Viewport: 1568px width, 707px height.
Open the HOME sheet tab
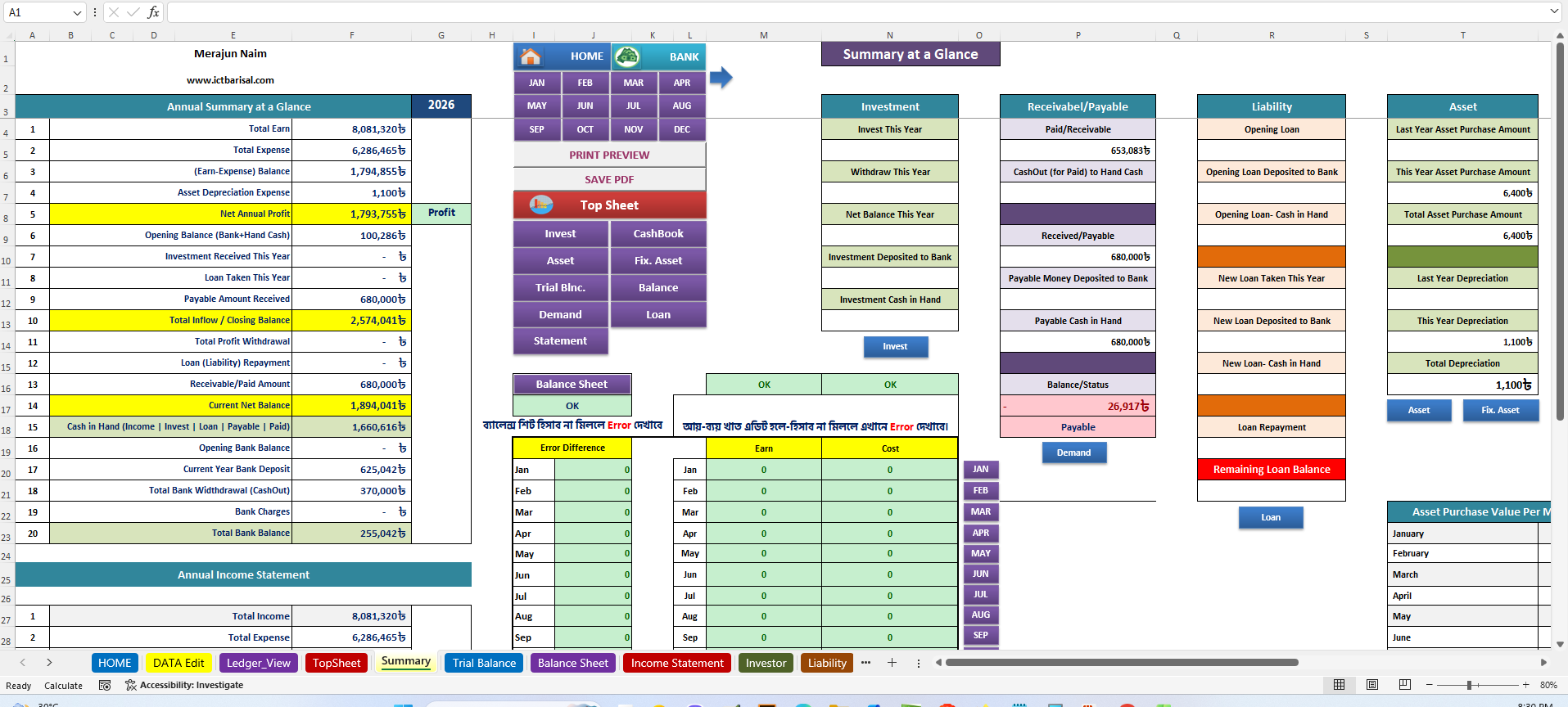point(115,663)
